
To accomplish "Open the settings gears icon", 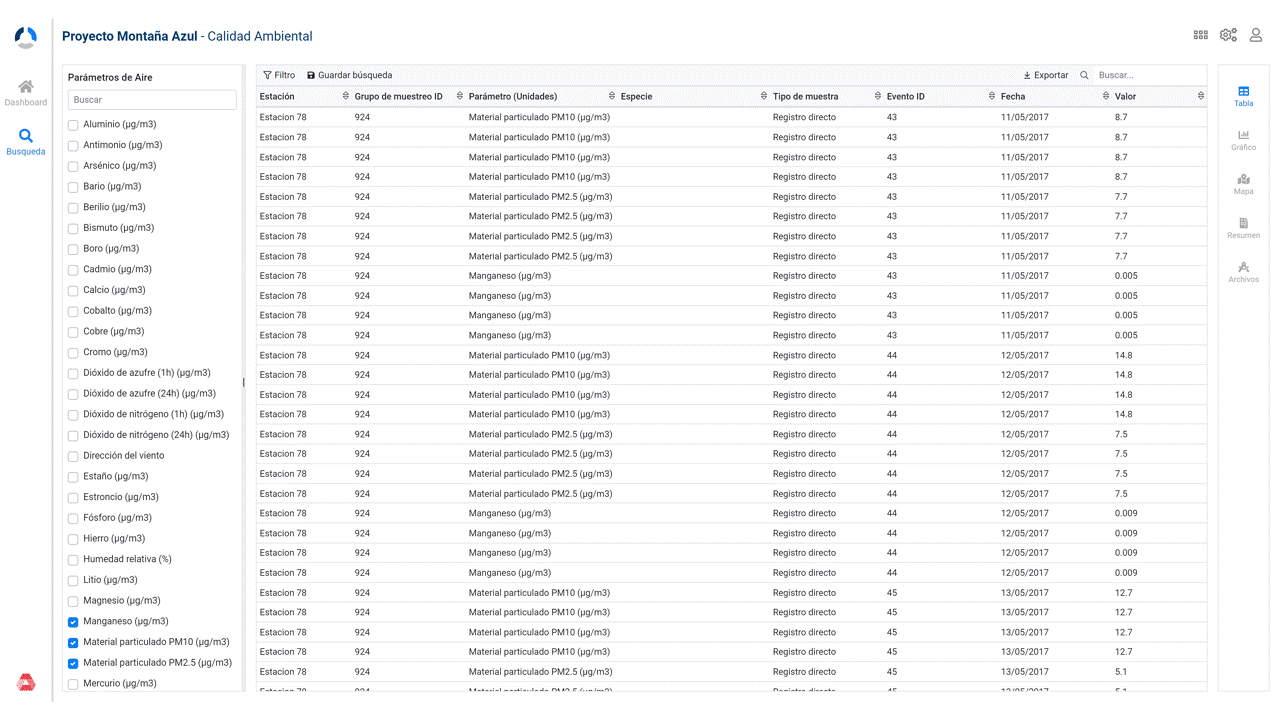I will pyautogui.click(x=1228, y=35).
